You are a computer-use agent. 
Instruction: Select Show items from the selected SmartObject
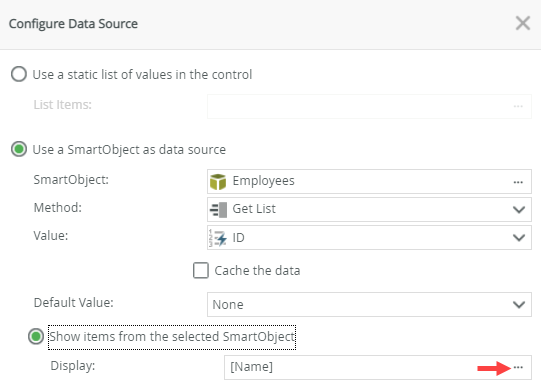36,337
